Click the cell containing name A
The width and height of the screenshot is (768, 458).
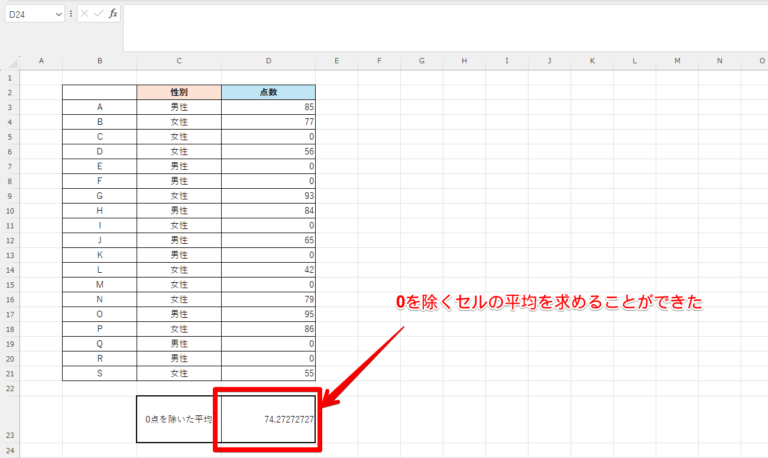click(x=100, y=106)
